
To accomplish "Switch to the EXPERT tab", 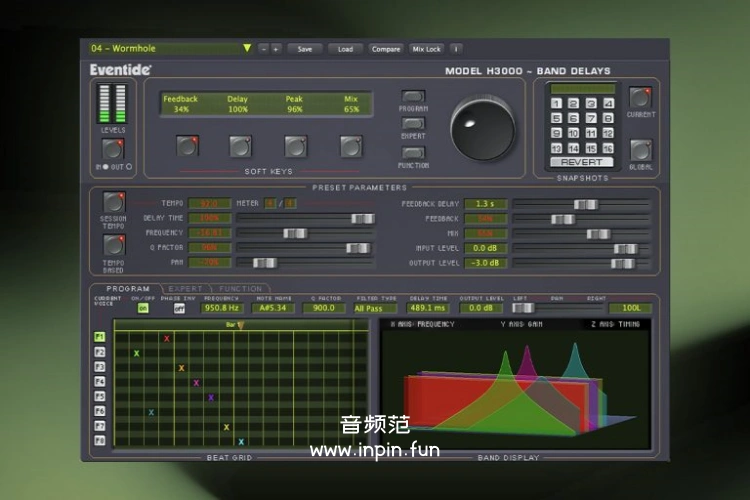I will tap(186, 289).
